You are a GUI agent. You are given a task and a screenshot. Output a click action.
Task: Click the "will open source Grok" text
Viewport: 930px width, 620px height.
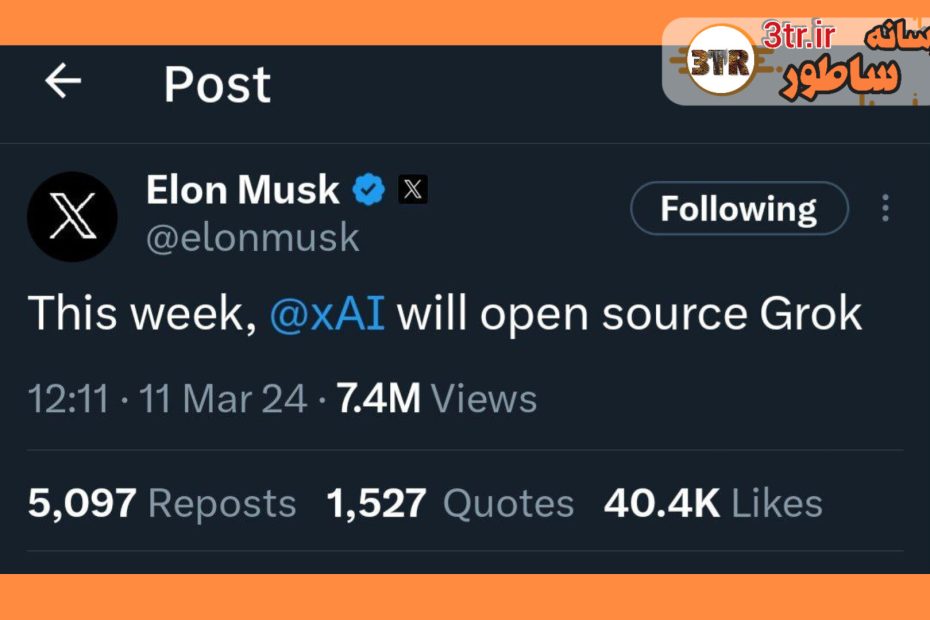[x=629, y=314]
